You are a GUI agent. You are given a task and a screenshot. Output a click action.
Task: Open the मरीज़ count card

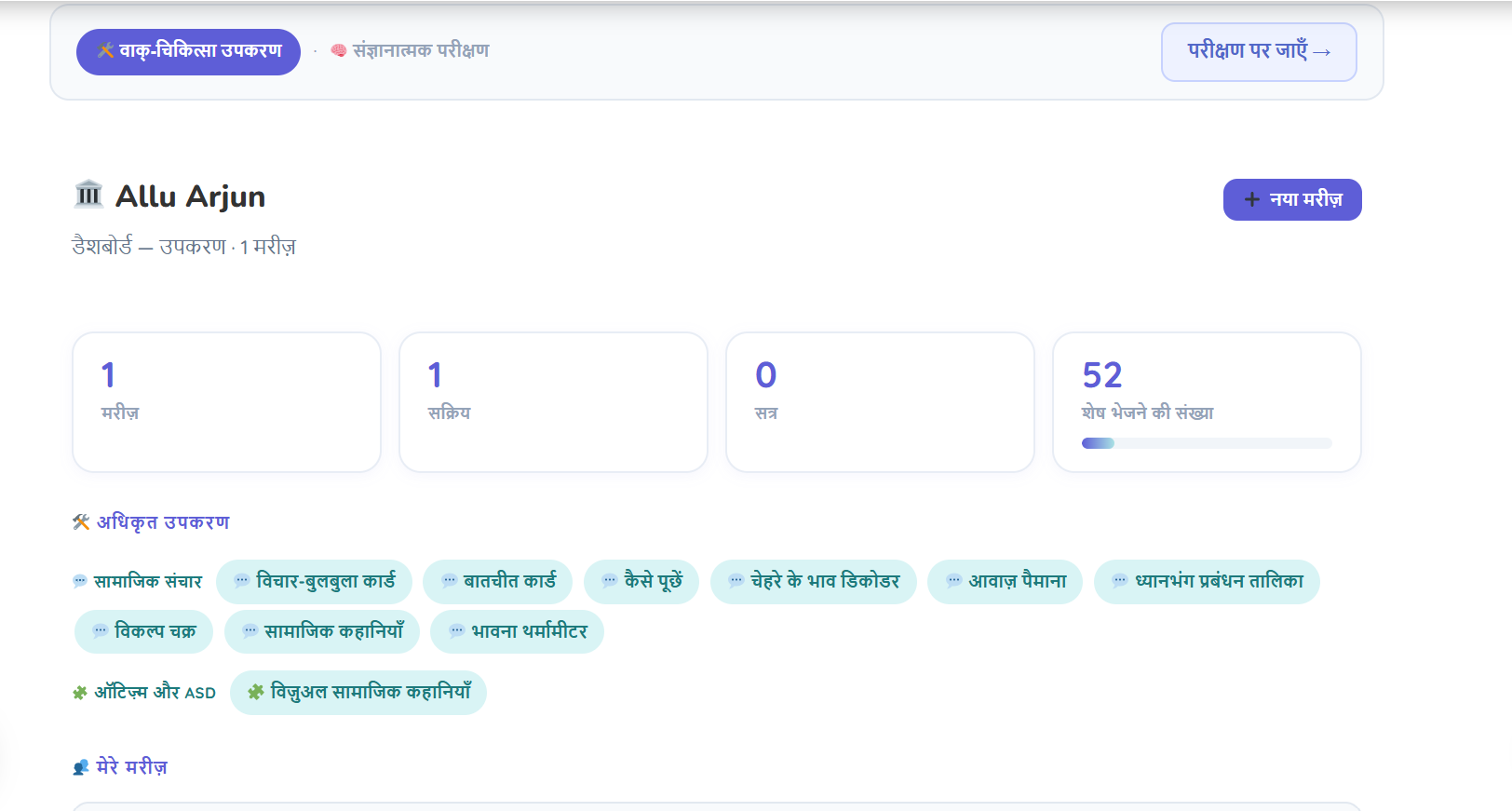coord(226,402)
